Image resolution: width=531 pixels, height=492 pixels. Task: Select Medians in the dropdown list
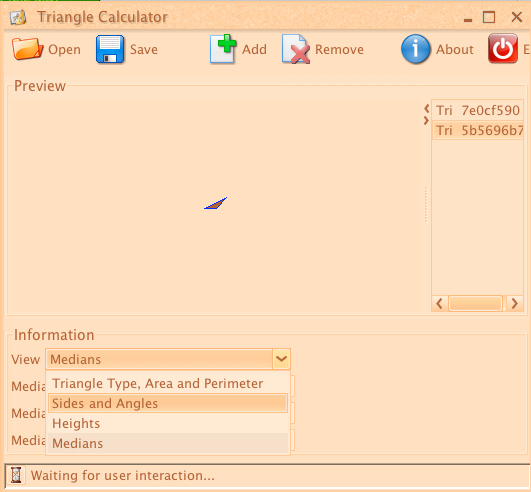pos(168,443)
